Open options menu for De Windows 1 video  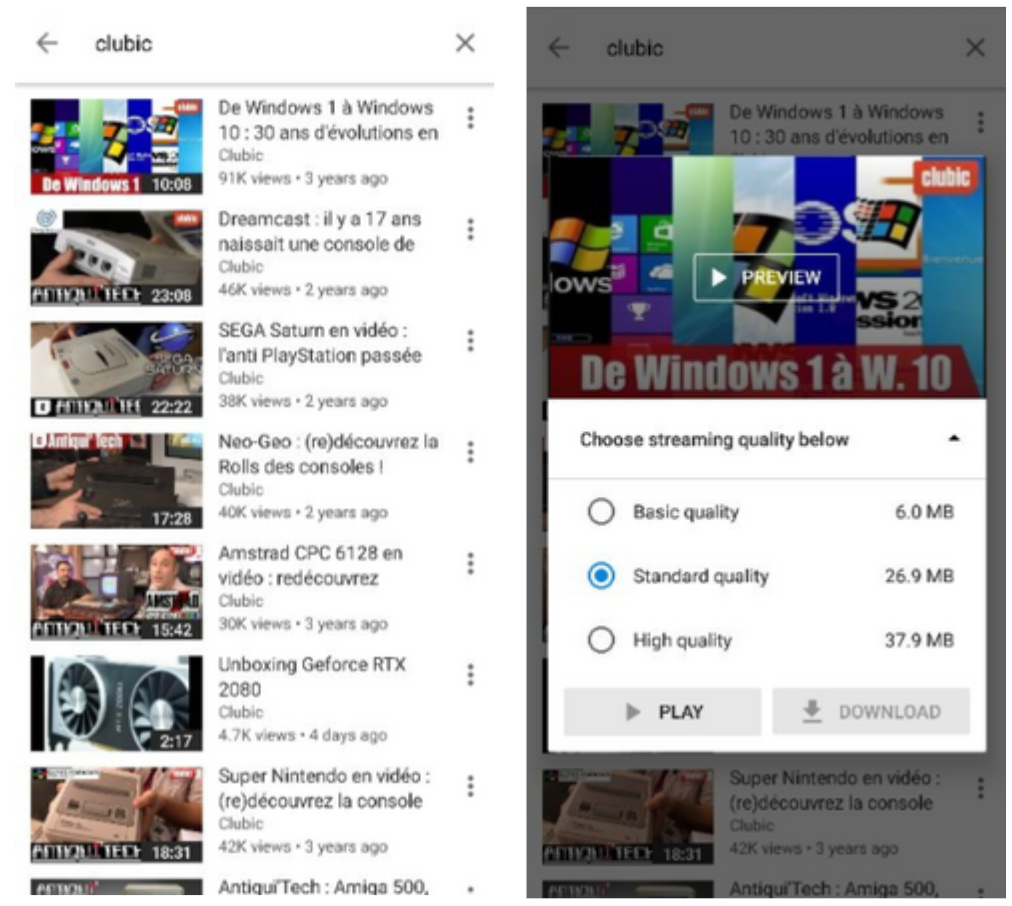470,118
